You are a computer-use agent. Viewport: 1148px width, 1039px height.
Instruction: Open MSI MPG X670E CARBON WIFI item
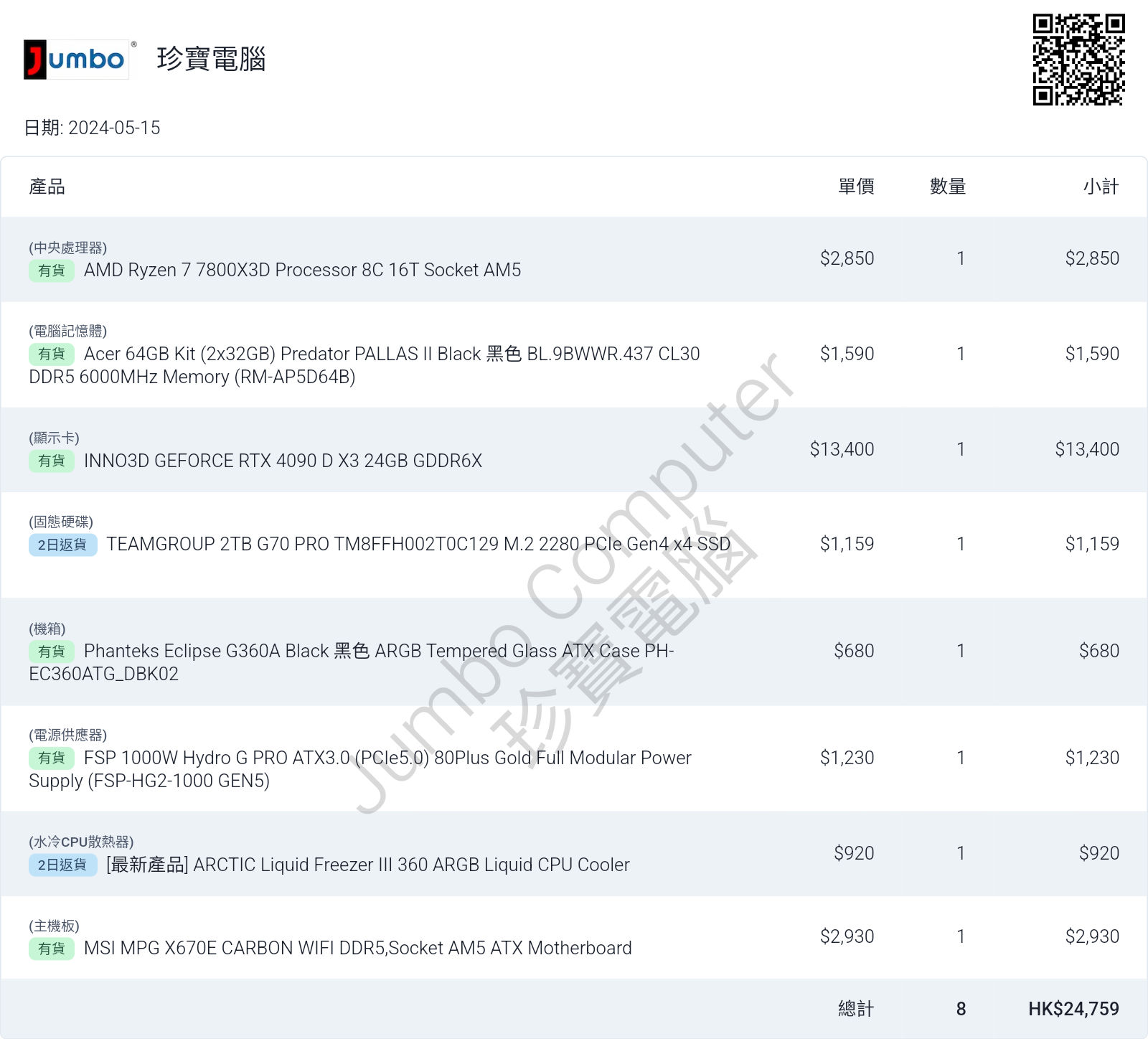pyautogui.click(x=358, y=948)
